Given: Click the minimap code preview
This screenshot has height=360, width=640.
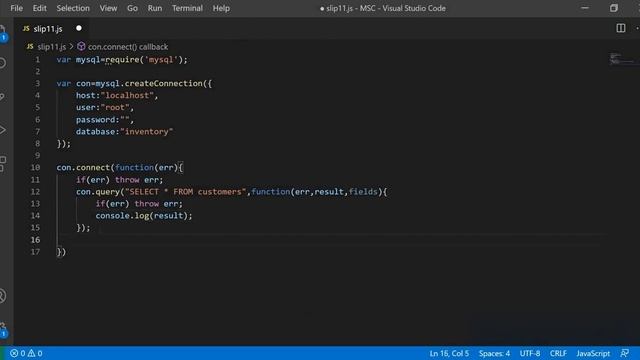Looking at the screenshot, I should [x=621, y=59].
